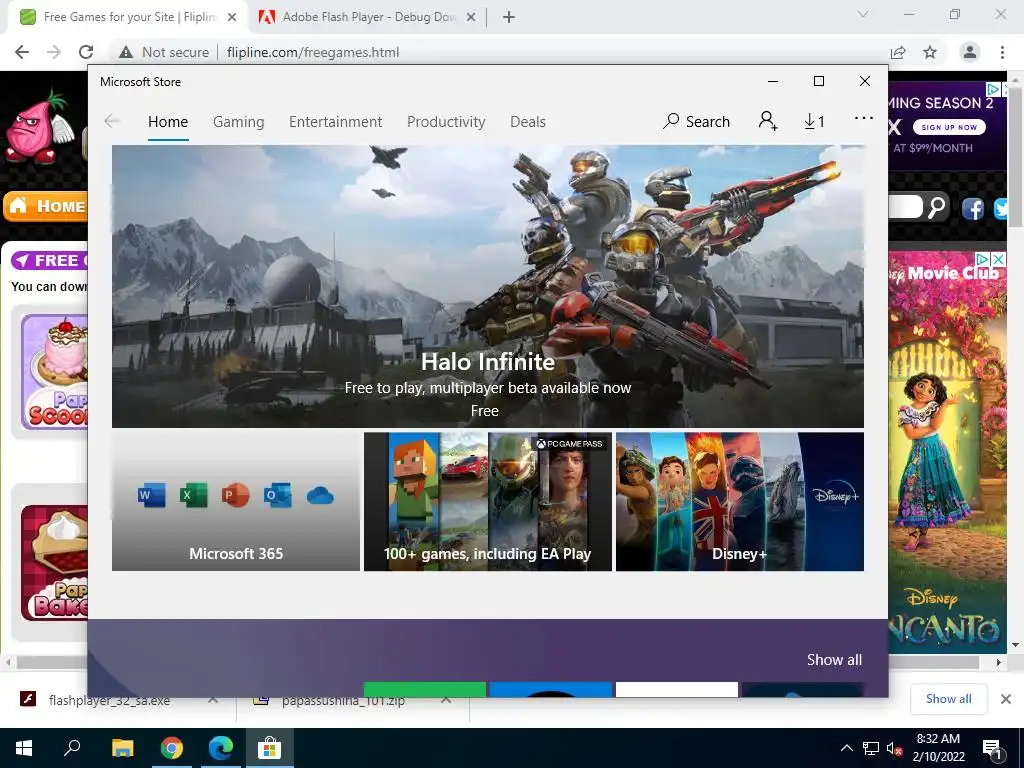The height and width of the screenshot is (768, 1024).
Task: Open the Windows Start menu
Action: 24,748
